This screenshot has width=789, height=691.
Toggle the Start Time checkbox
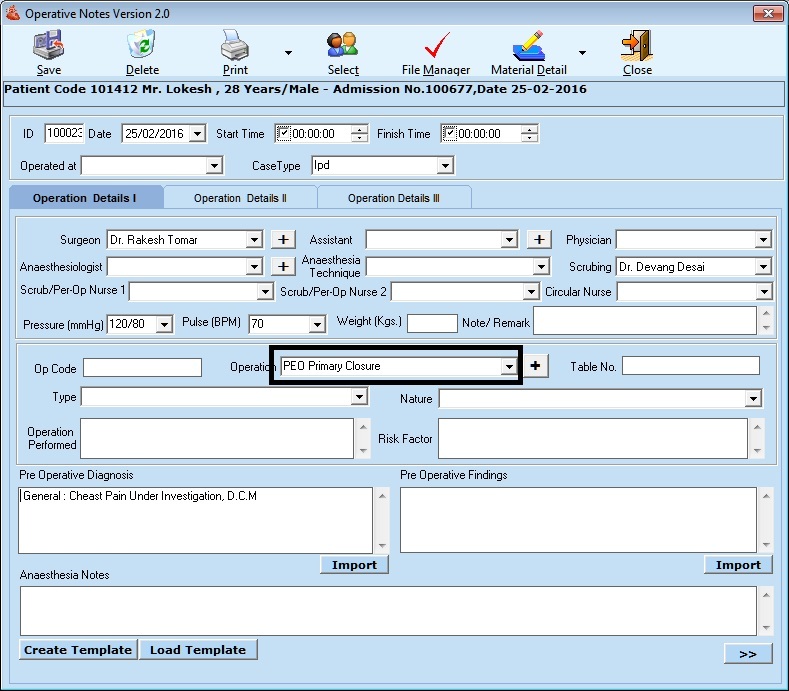pyautogui.click(x=284, y=133)
